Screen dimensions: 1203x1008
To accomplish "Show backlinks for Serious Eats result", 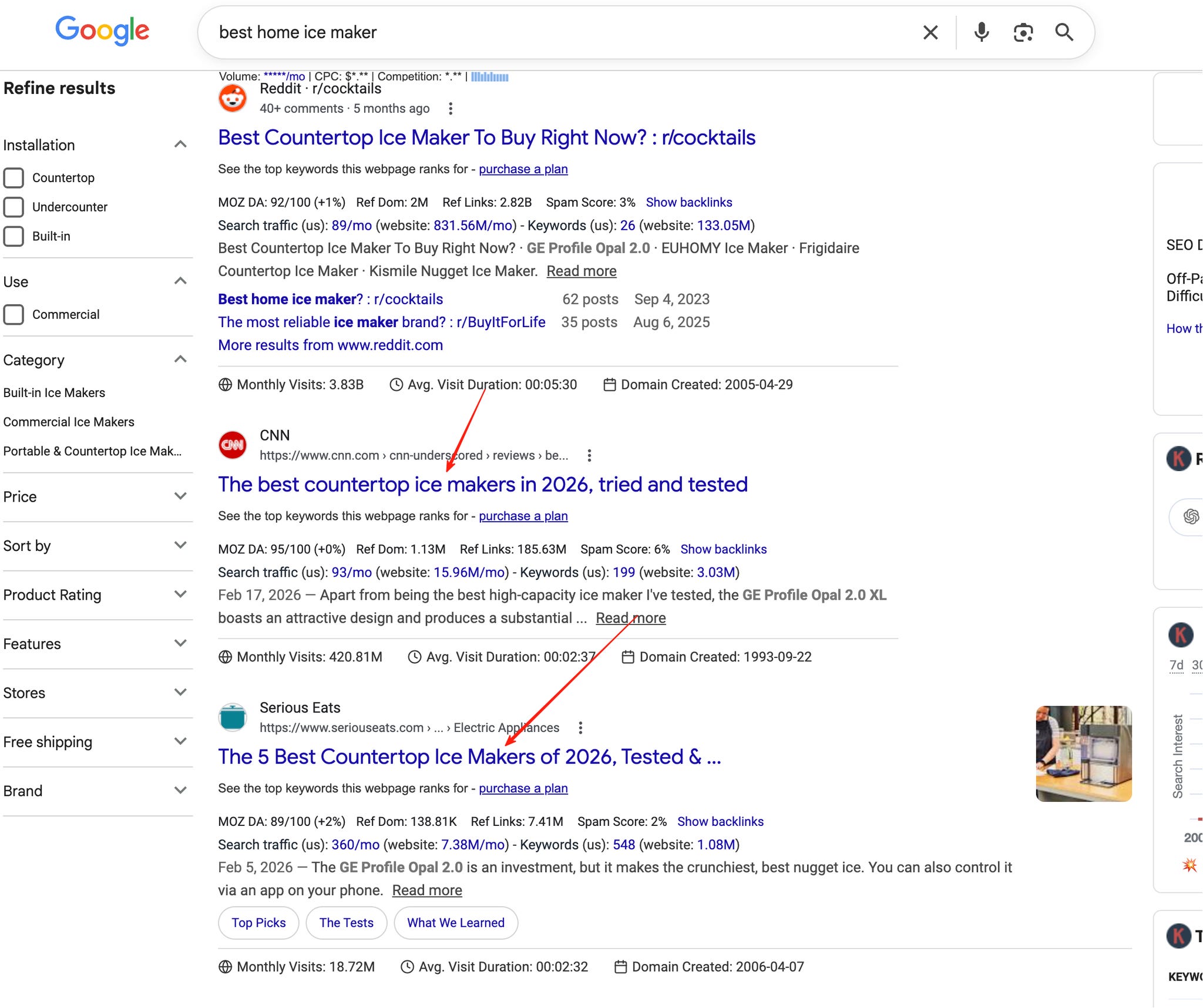I will 720,821.
